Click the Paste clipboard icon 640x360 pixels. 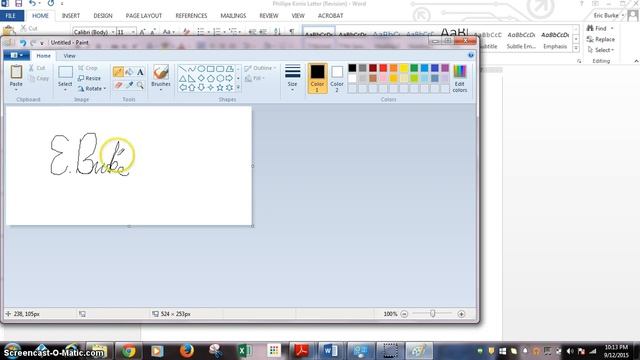coord(16,72)
